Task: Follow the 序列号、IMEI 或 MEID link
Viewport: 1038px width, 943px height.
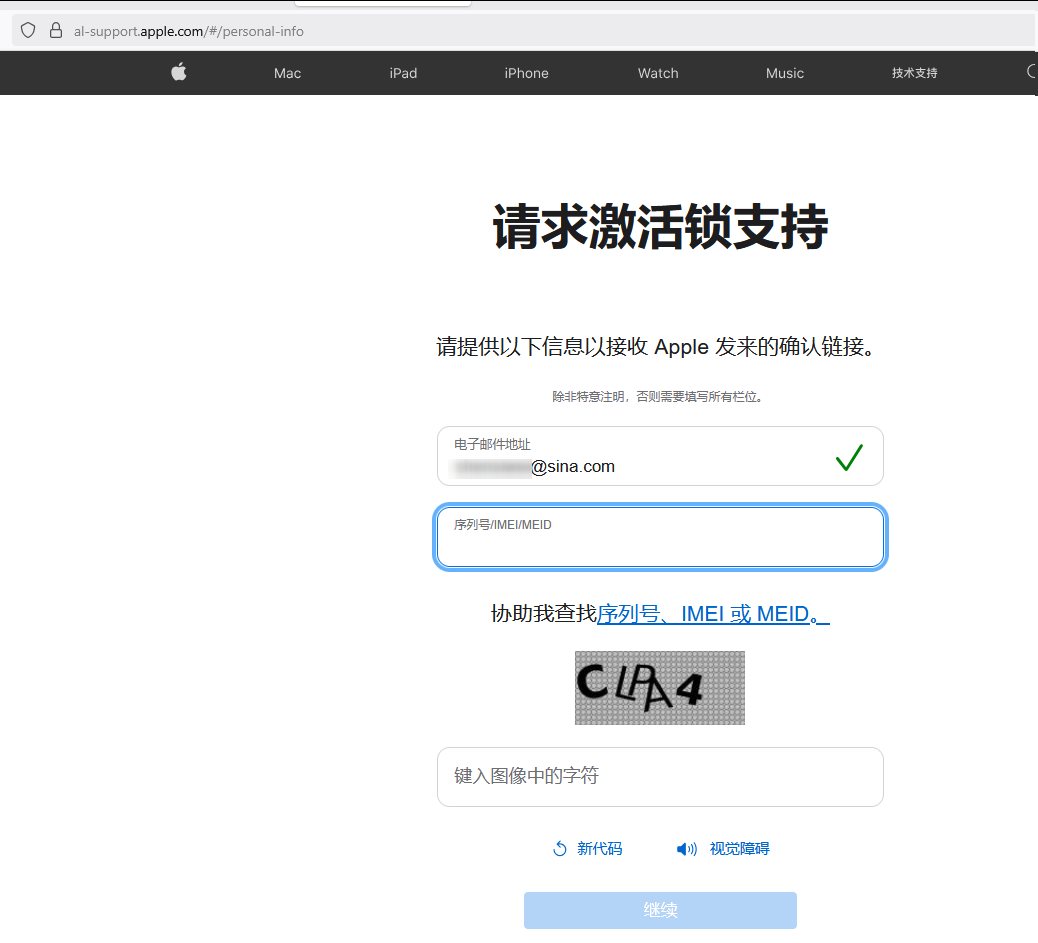Action: pyautogui.click(x=713, y=614)
